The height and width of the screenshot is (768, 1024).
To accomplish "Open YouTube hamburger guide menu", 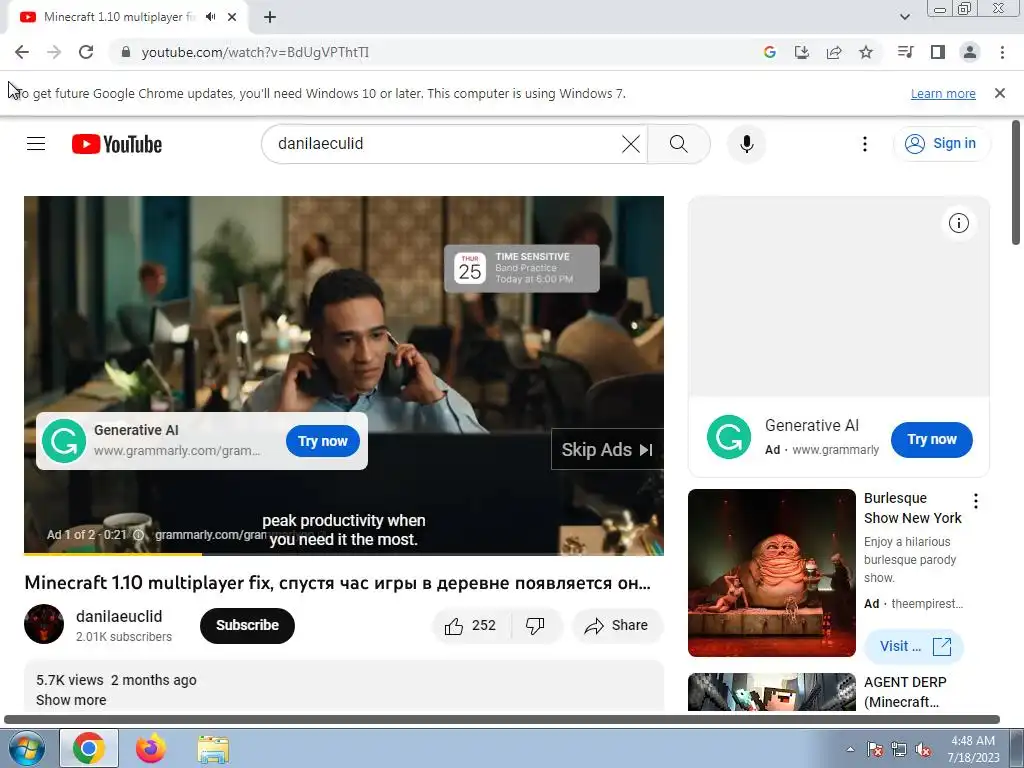I will tap(36, 144).
